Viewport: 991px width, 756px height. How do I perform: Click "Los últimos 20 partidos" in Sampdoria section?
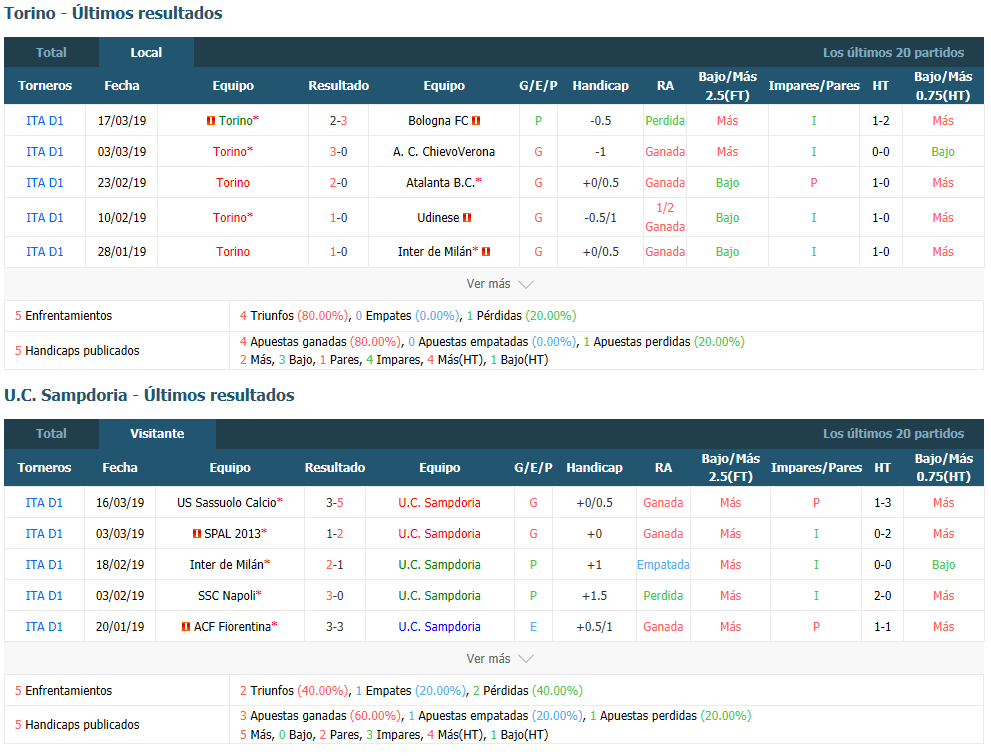click(x=894, y=434)
